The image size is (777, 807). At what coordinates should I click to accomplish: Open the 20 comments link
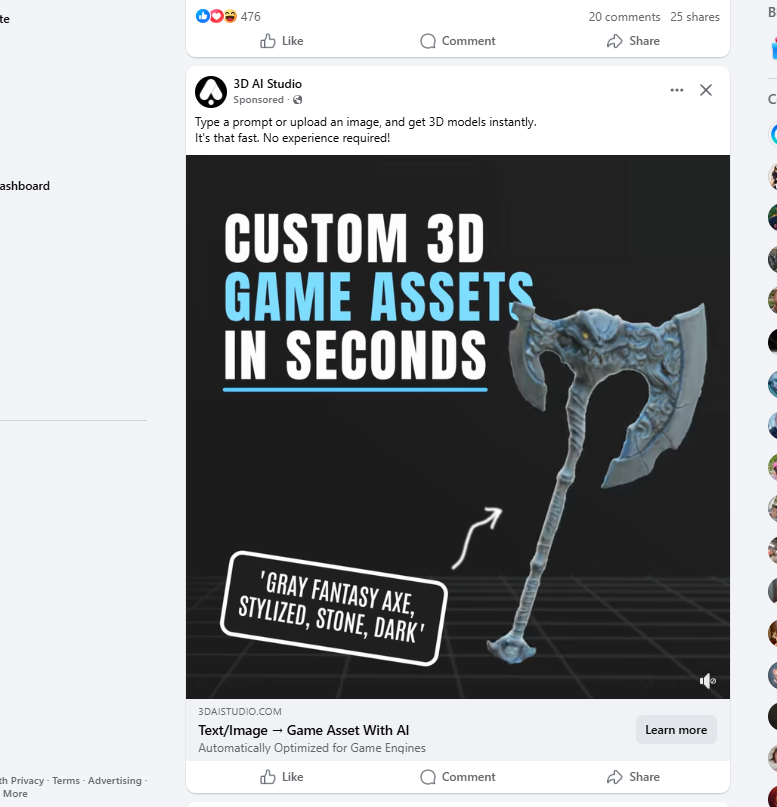(x=624, y=17)
